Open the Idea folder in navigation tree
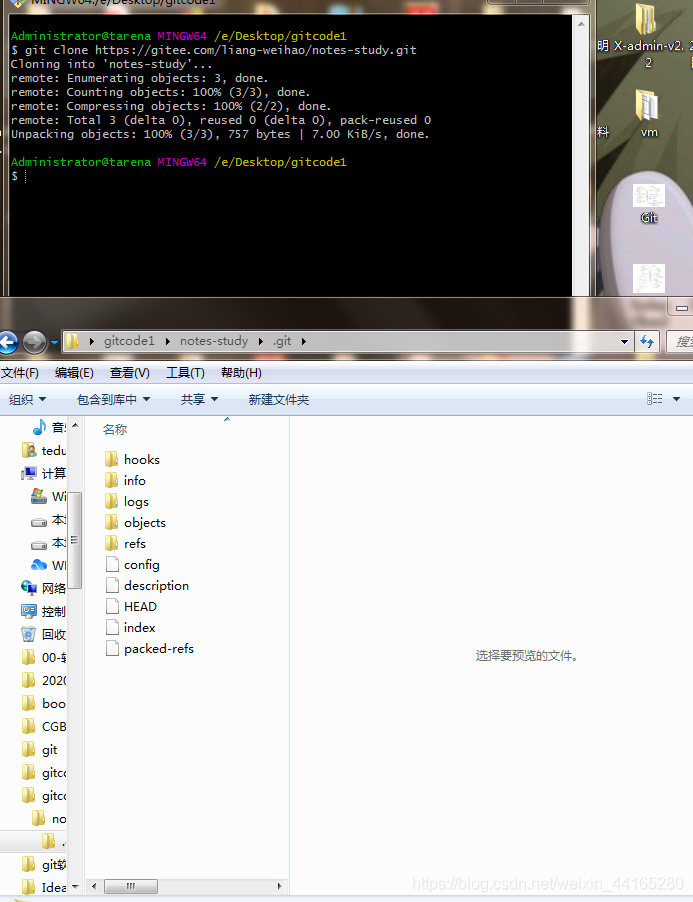This screenshot has width=693, height=902. coord(44,887)
